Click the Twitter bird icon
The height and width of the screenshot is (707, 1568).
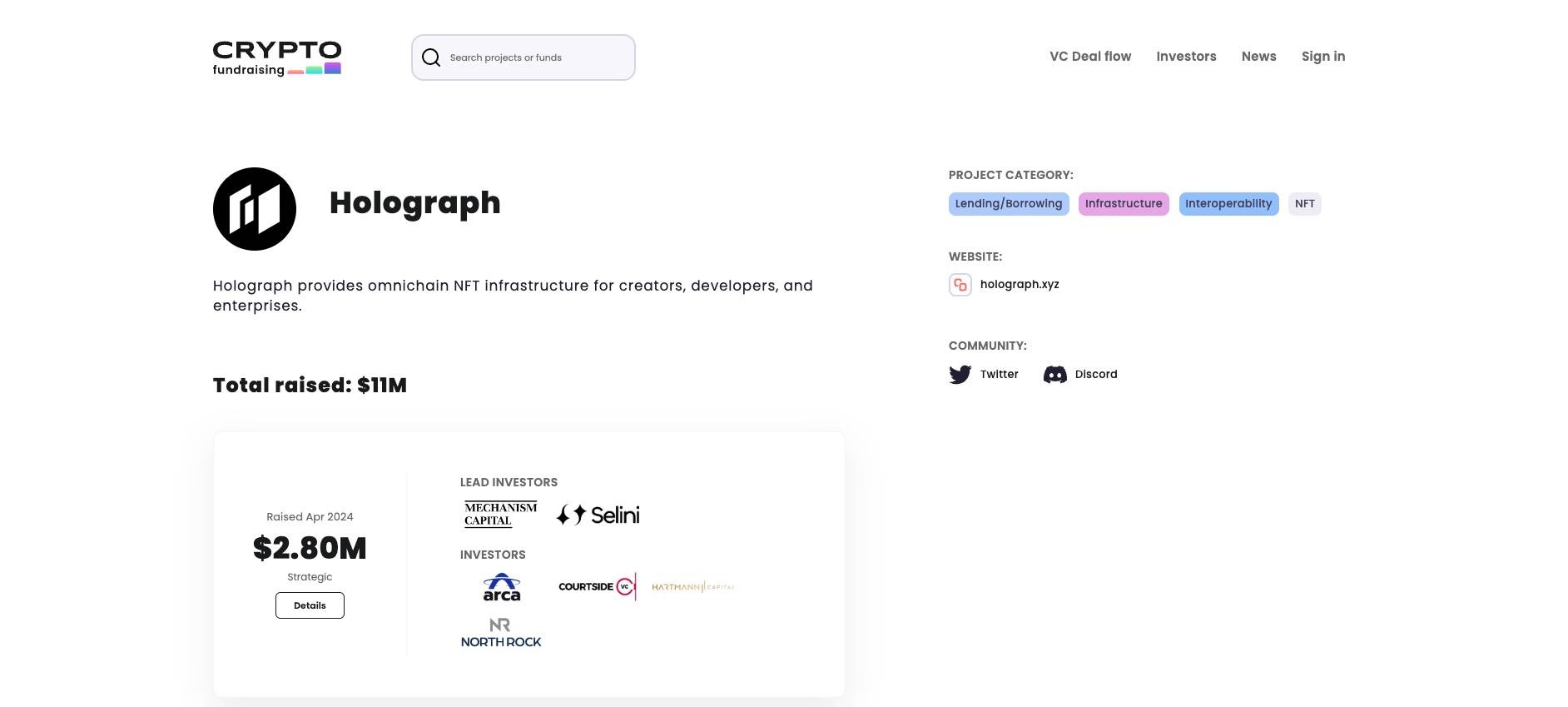[960, 375]
